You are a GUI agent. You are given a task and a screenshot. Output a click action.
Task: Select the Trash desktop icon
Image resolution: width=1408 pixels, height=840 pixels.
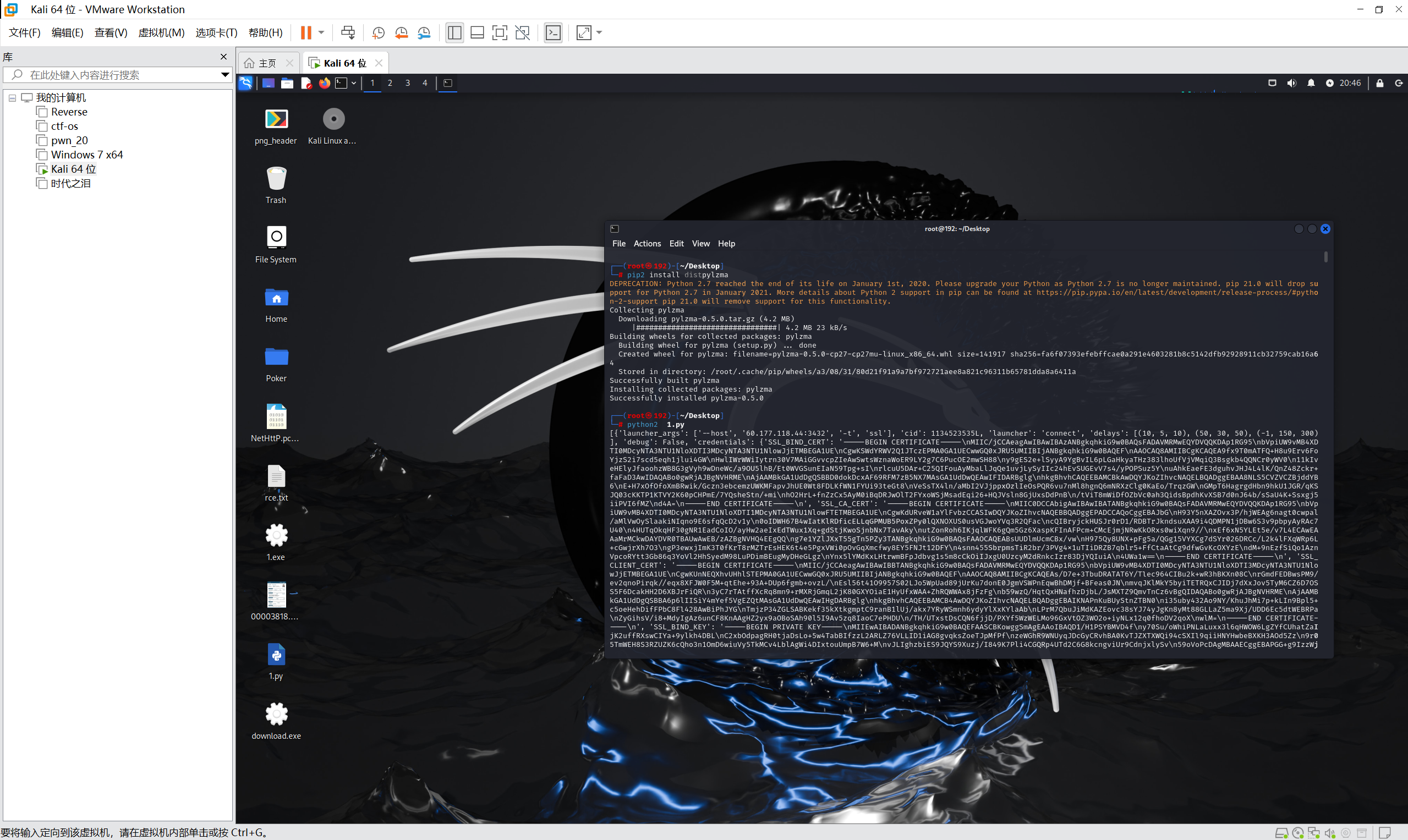[x=276, y=185]
